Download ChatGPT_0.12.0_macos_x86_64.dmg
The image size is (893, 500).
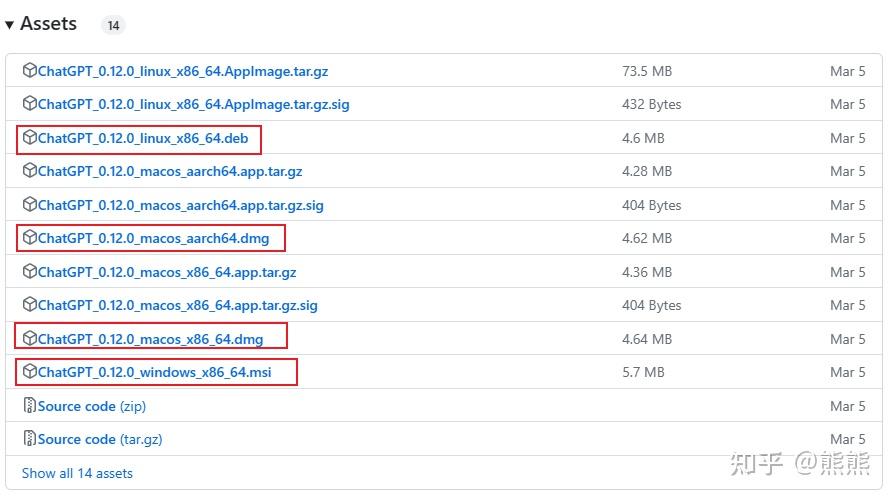pos(150,339)
